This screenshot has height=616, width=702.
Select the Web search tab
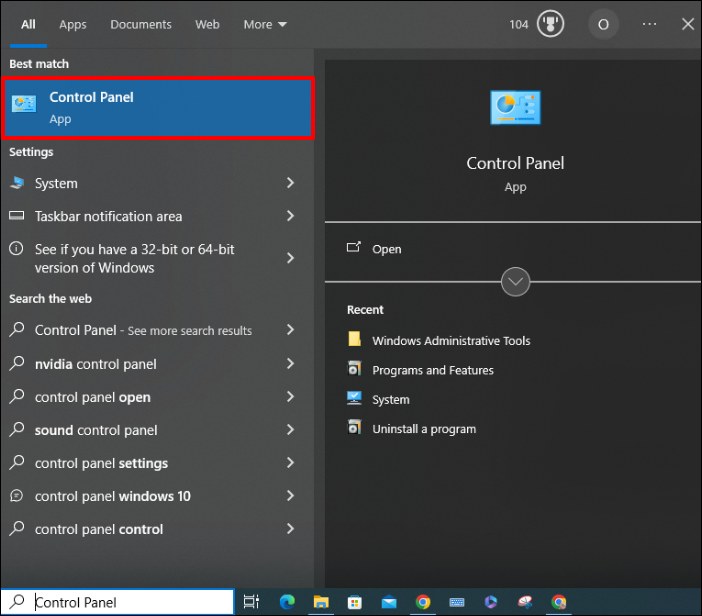pos(207,24)
